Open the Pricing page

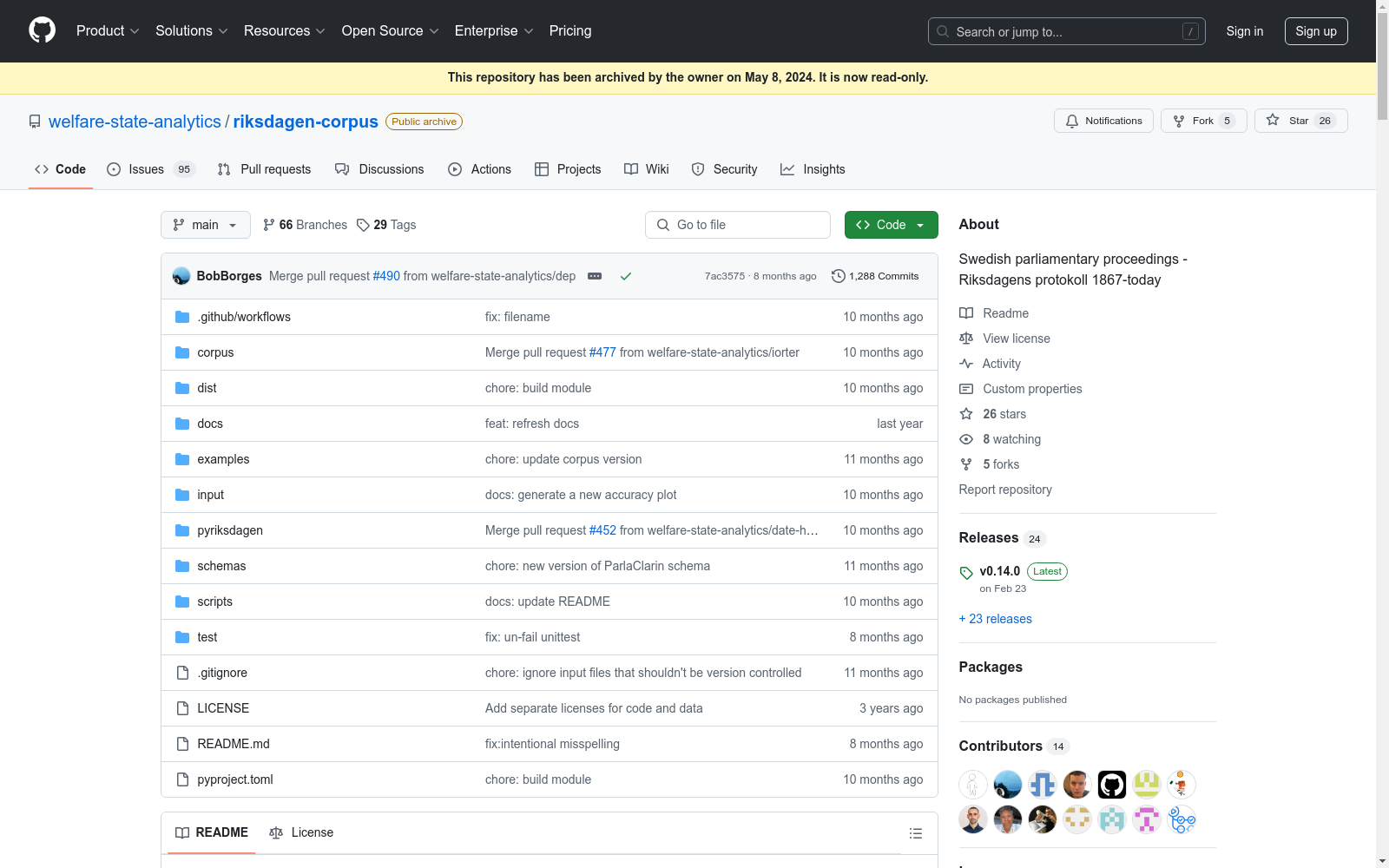tap(570, 31)
